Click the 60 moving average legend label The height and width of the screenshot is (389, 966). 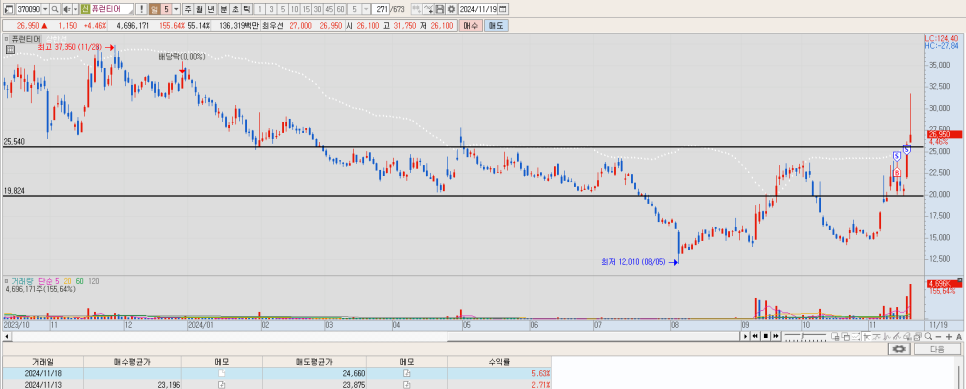[80, 281]
